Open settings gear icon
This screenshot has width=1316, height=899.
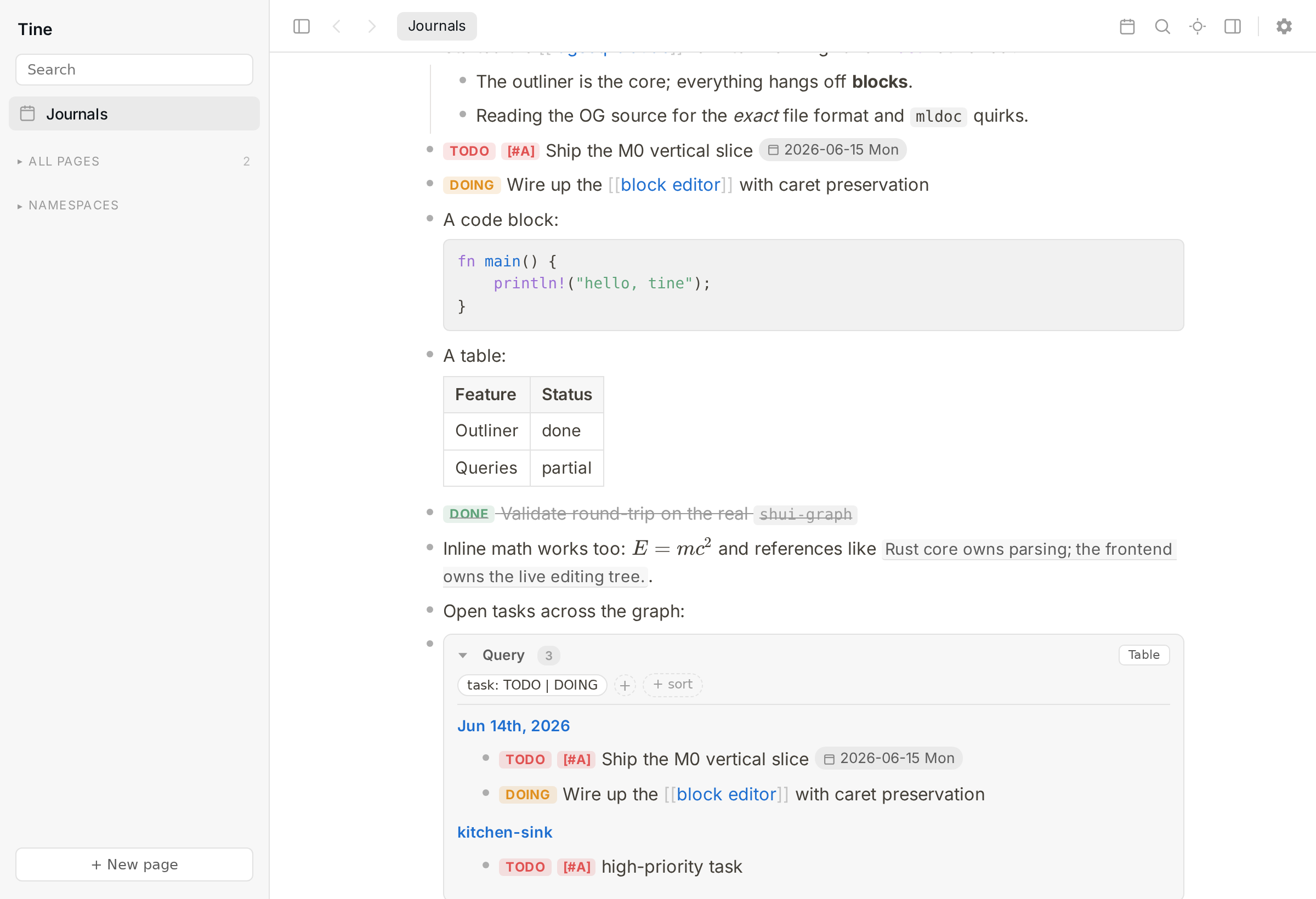pyautogui.click(x=1284, y=27)
